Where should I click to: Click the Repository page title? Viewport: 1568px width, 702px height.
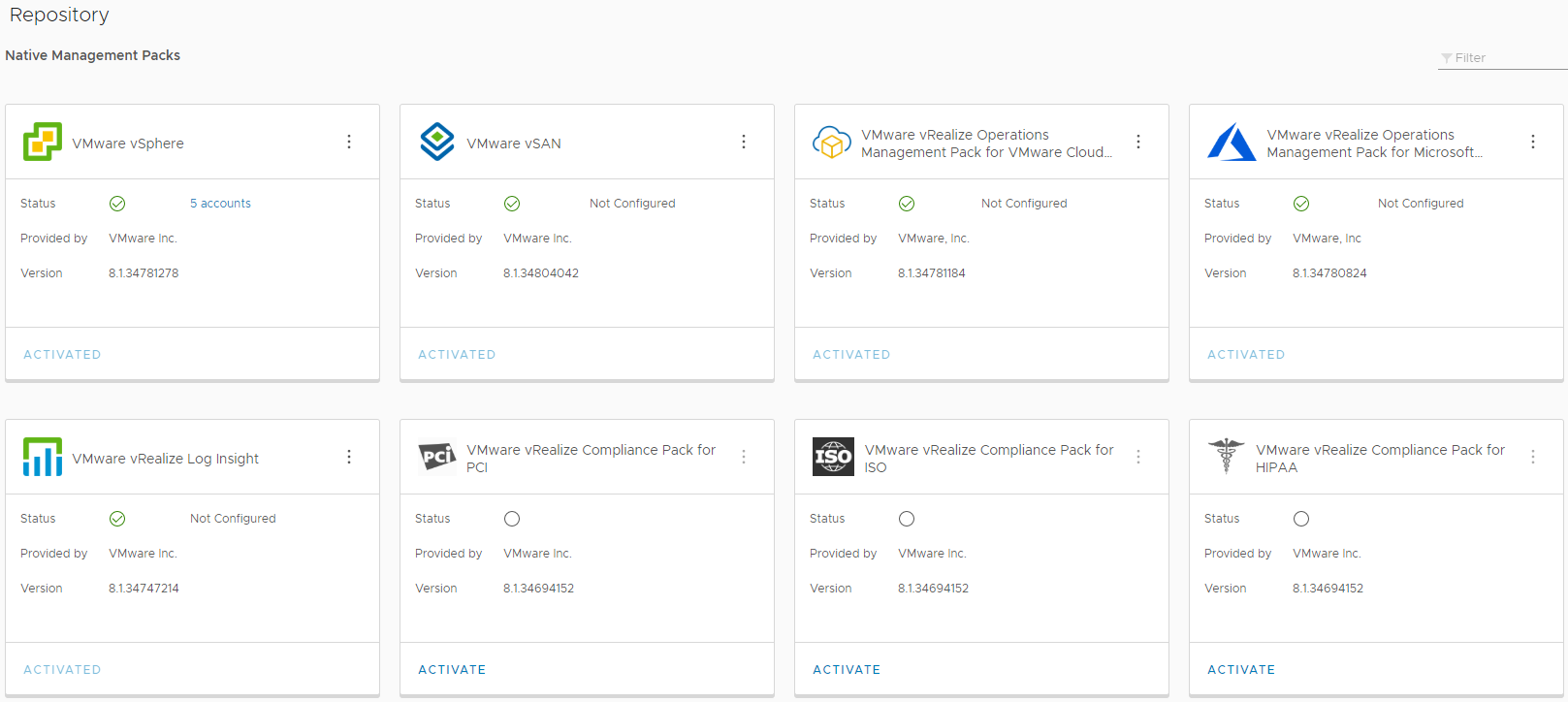pos(59,16)
